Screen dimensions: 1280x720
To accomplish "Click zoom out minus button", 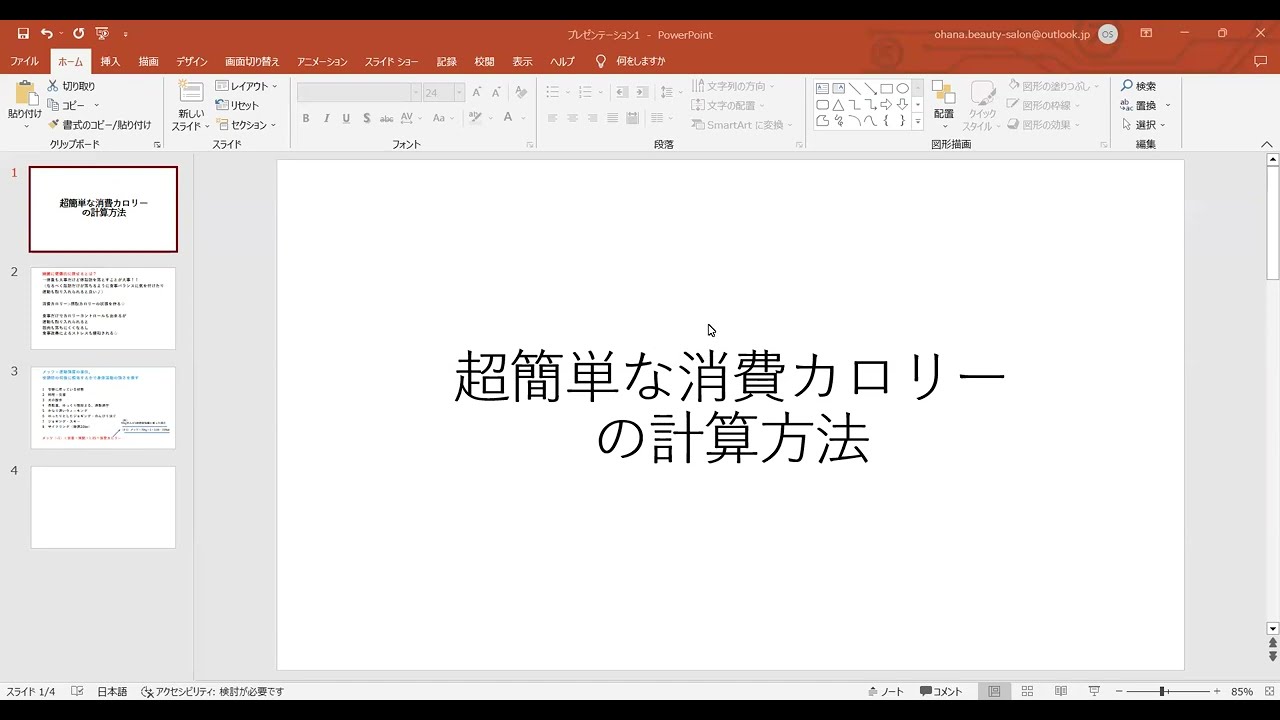I will [1120, 691].
